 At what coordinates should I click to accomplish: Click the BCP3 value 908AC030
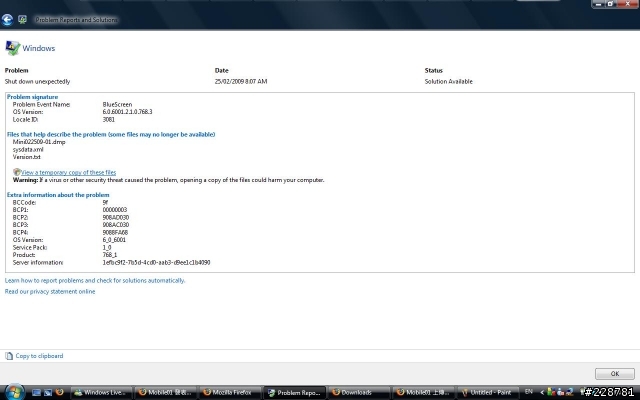(x=116, y=225)
